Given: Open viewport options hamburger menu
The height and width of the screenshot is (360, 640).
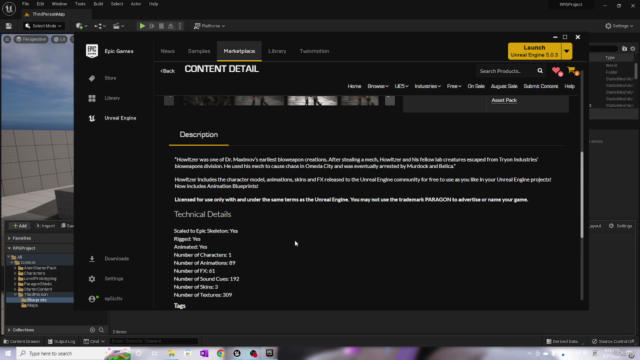Looking at the screenshot, I should (x=7, y=39).
